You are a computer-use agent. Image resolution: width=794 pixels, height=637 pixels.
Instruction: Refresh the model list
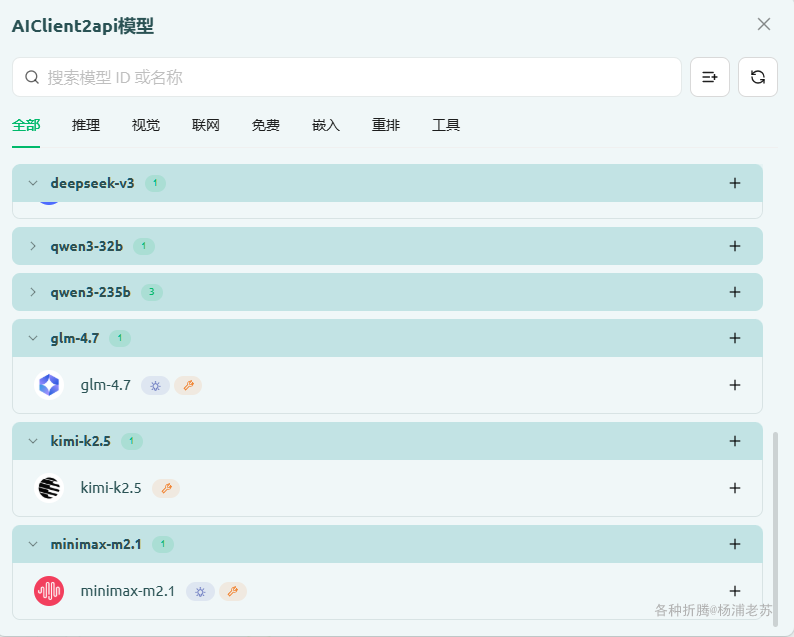point(758,77)
